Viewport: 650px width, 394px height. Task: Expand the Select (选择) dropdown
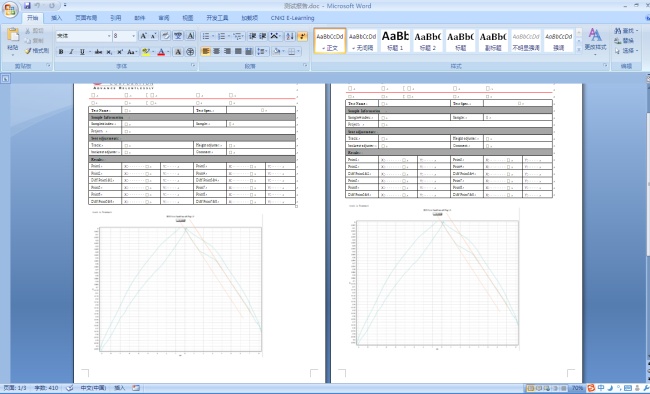click(637, 51)
